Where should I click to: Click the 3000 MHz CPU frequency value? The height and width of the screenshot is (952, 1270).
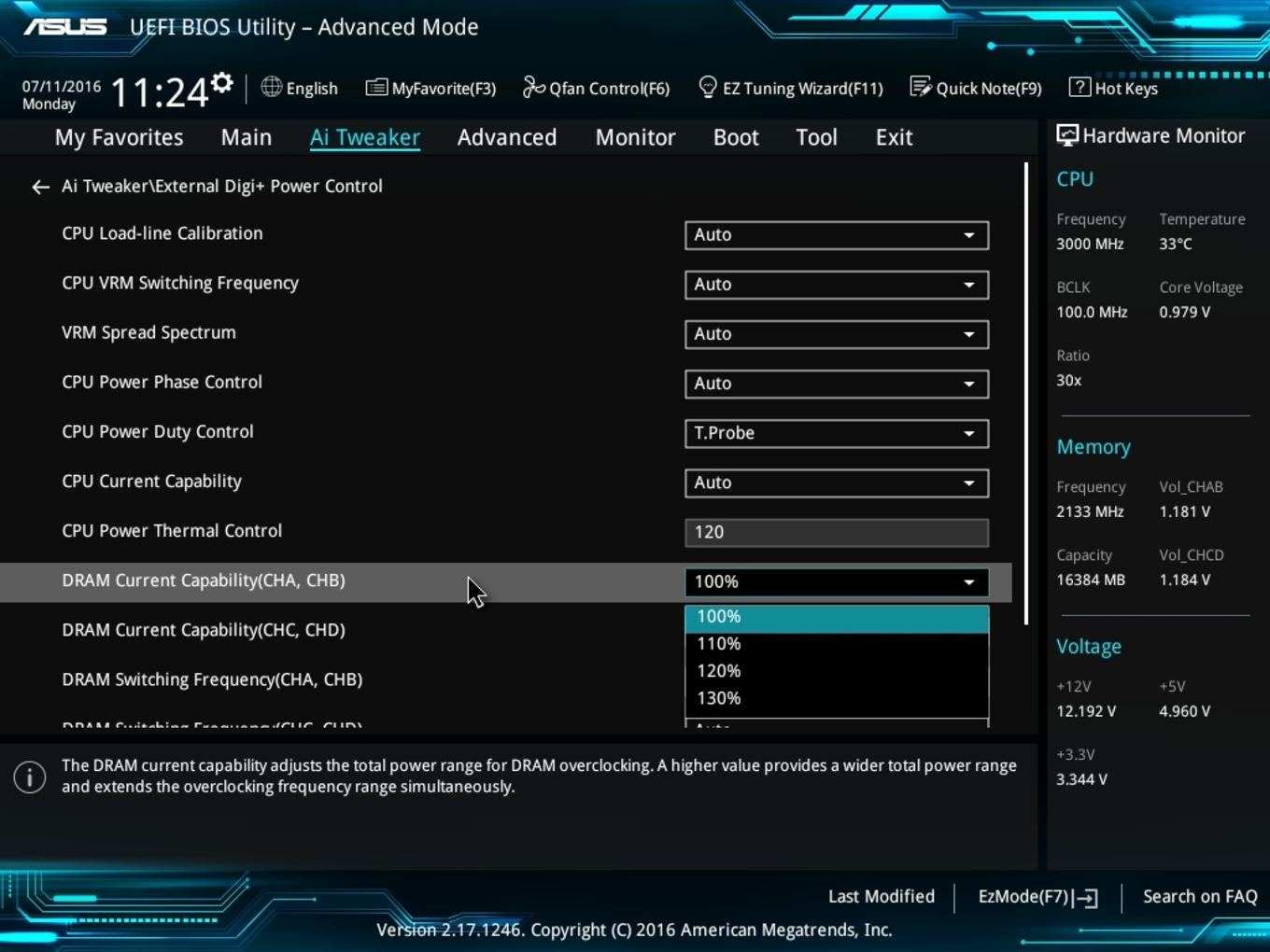pyautogui.click(x=1090, y=244)
